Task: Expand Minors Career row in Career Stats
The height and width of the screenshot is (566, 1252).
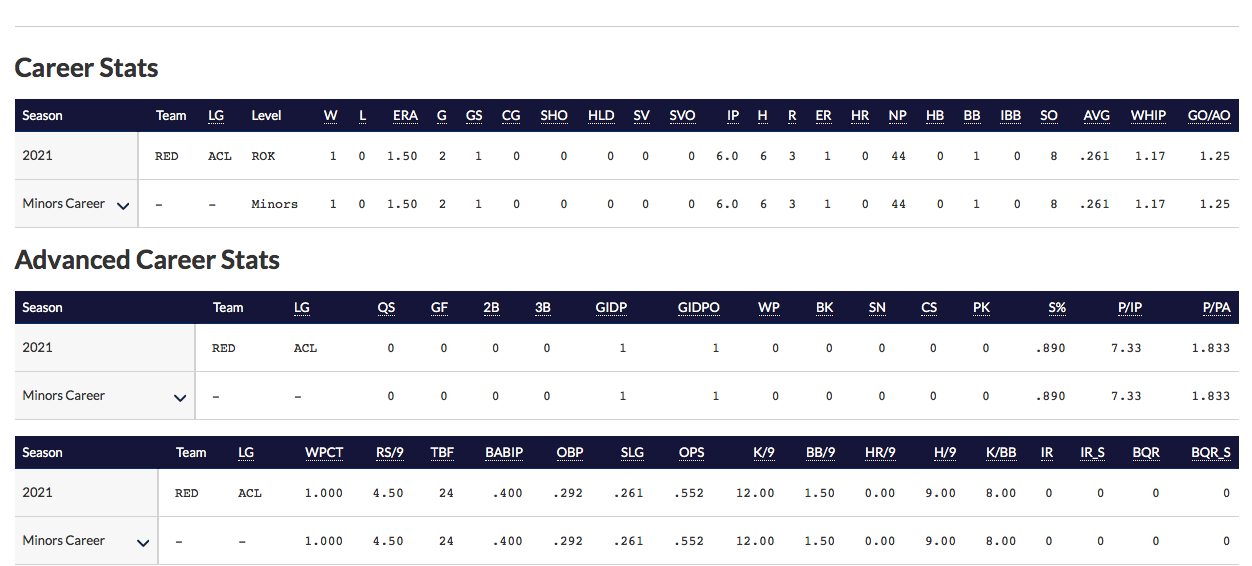Action: pyautogui.click(x=123, y=206)
